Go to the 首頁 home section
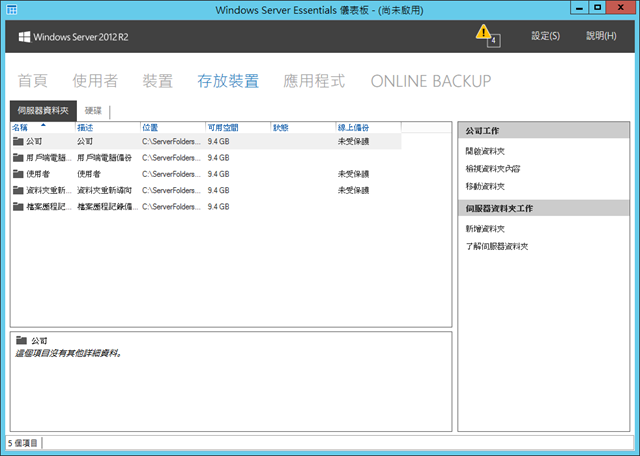Viewport: 640px width, 456px height. 33,81
